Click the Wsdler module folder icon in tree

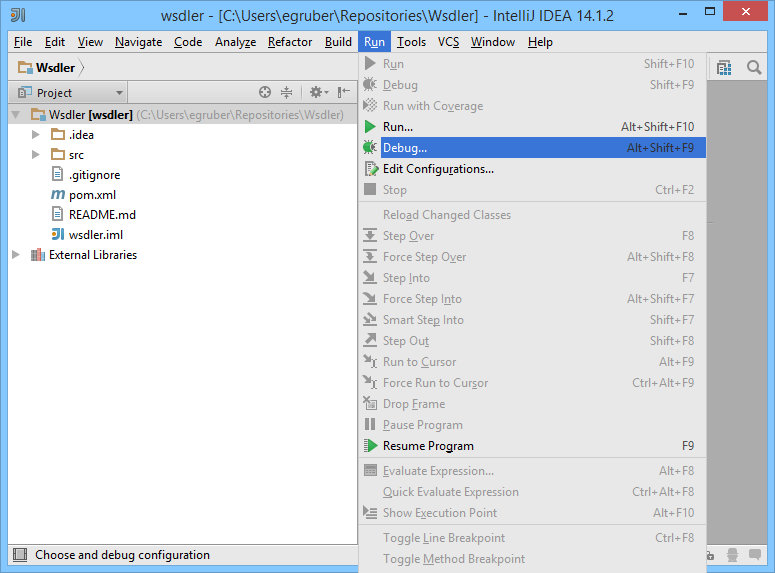38,114
